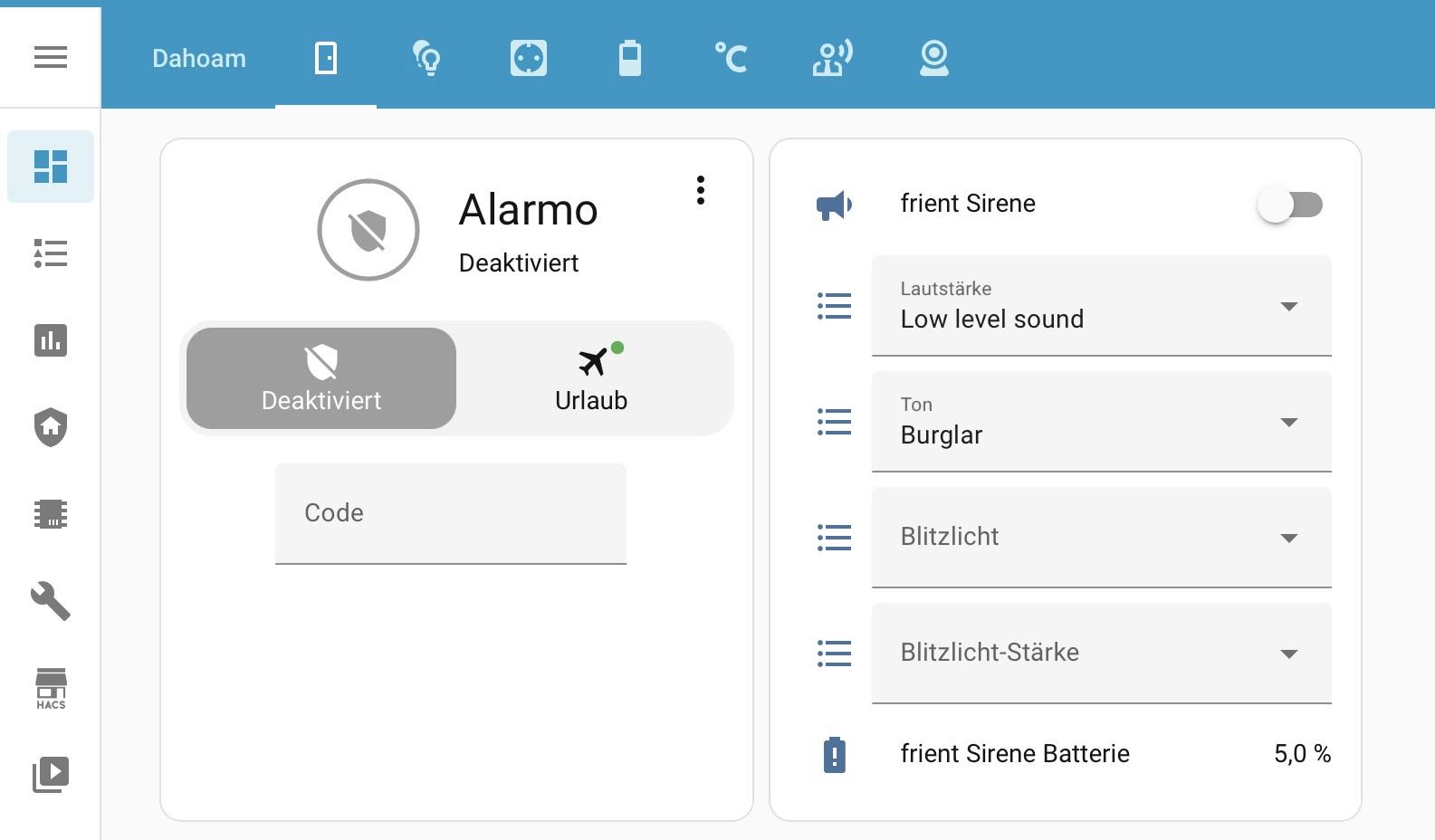The width and height of the screenshot is (1435, 840).
Task: Open the hamburger sidebar menu
Action: coord(51,57)
